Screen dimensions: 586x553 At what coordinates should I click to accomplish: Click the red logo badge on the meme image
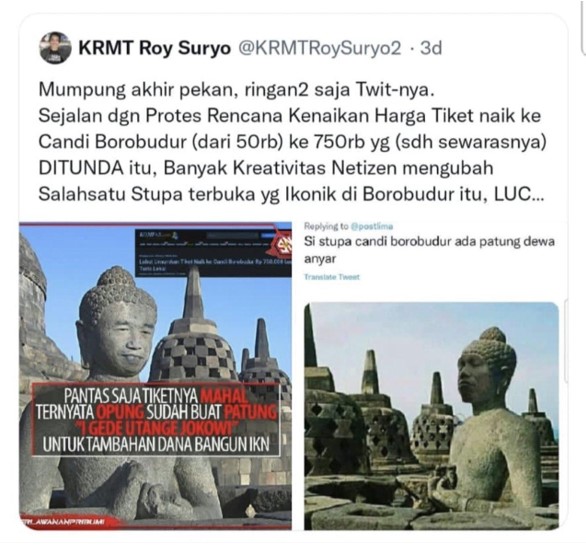point(283,244)
